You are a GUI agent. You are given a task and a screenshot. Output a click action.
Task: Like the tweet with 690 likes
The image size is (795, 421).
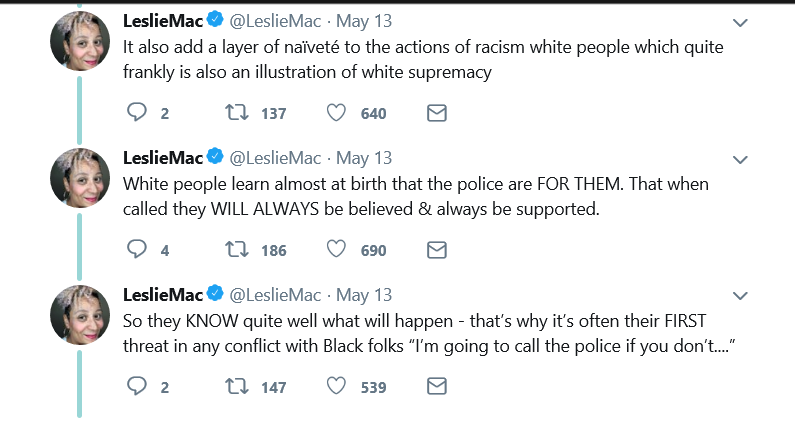point(337,250)
